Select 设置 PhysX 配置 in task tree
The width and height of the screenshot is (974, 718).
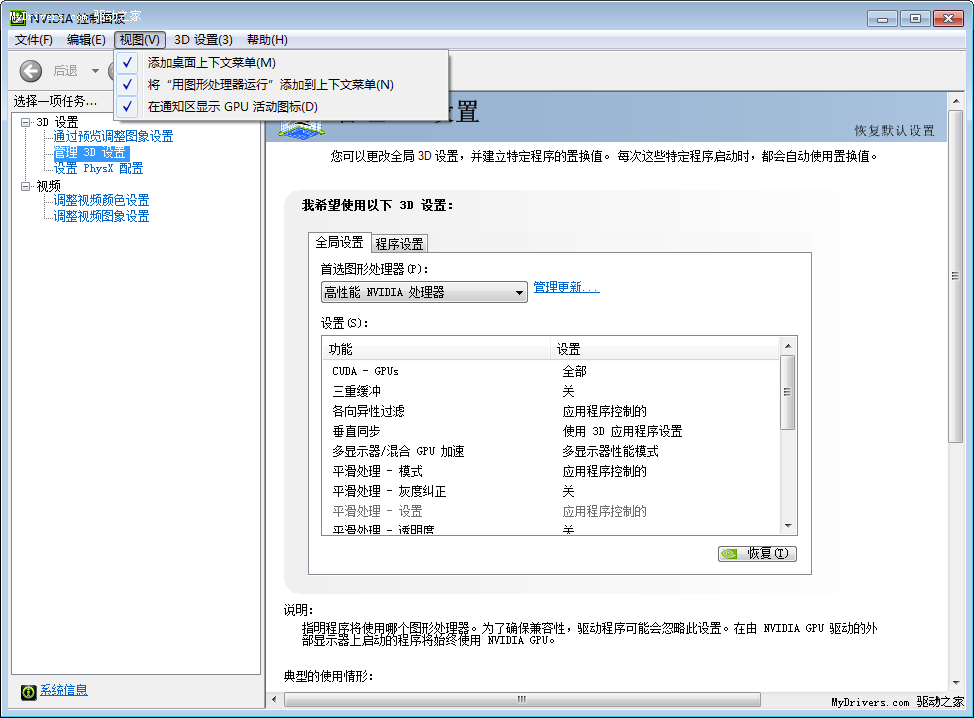click(98, 168)
